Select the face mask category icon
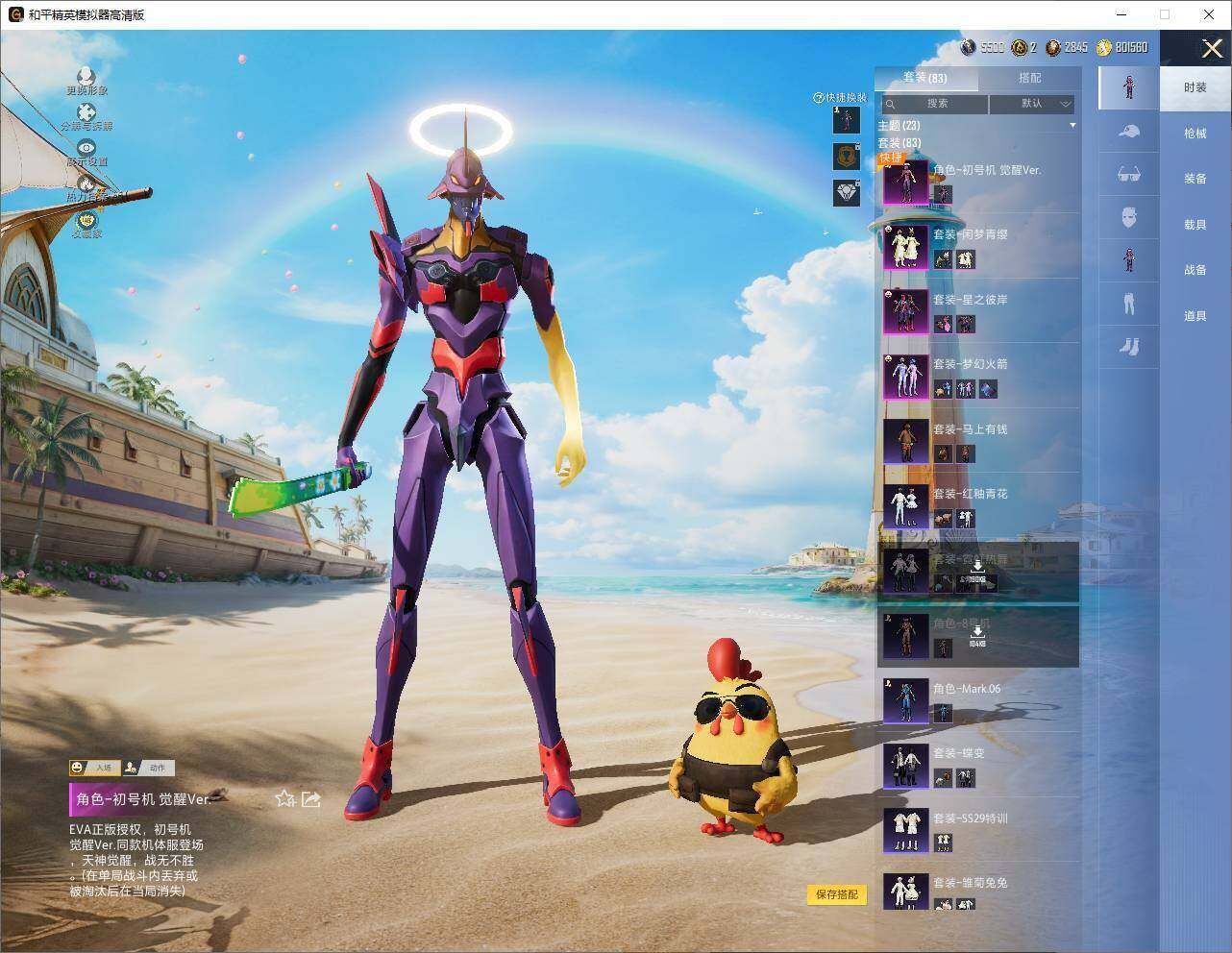Viewport: 1232px width, 953px height. (x=1129, y=217)
